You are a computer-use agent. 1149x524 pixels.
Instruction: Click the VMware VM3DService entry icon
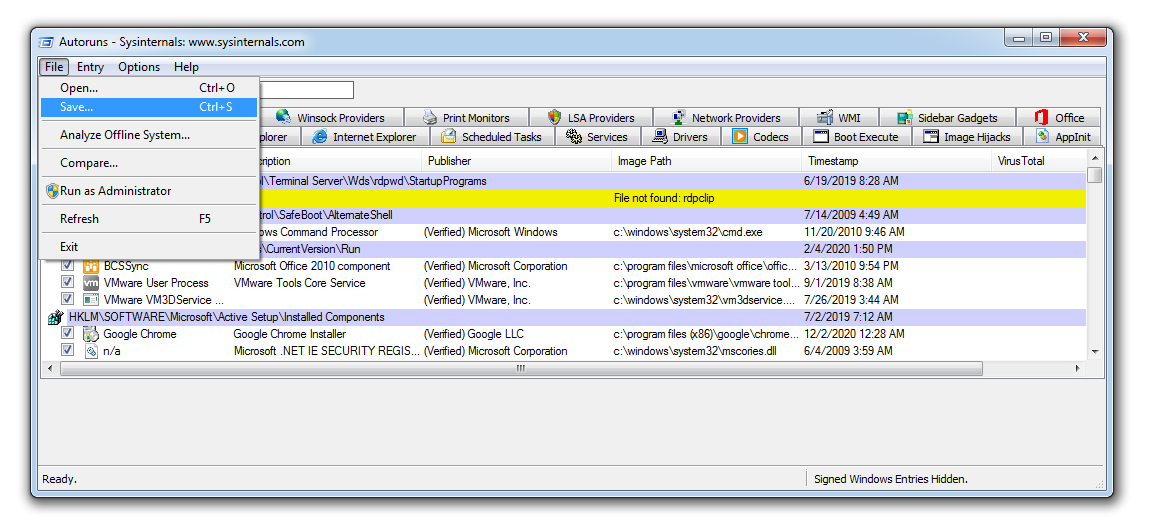coord(91,300)
